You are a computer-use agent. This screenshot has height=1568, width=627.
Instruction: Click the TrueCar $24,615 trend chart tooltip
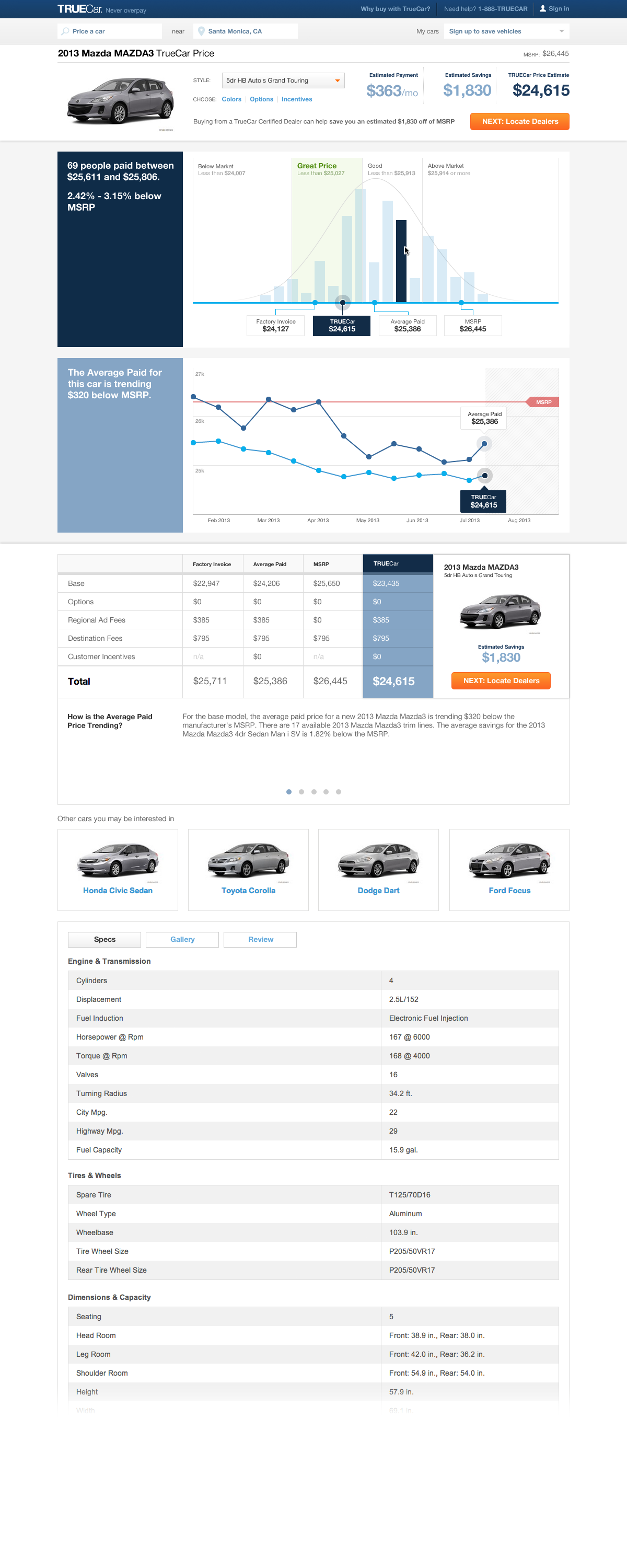coord(483,501)
